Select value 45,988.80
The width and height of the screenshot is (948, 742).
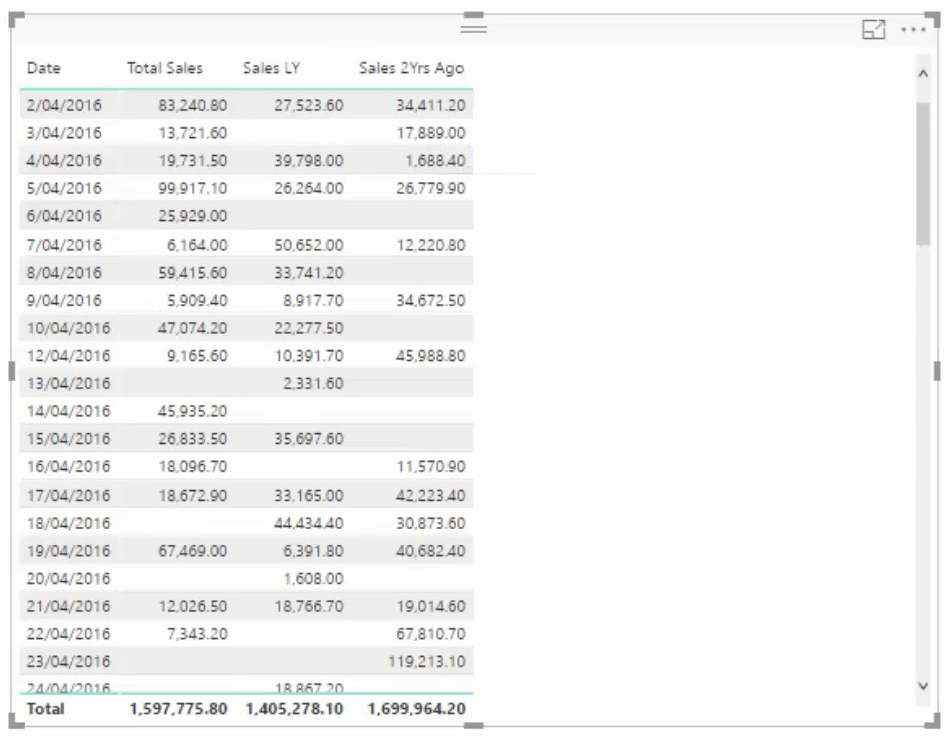point(430,357)
